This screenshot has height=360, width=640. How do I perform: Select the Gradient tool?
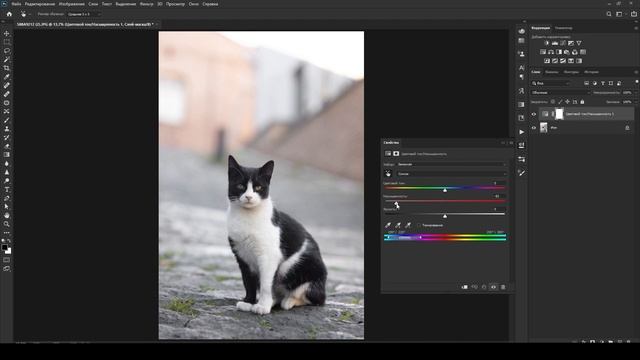click(x=7, y=155)
